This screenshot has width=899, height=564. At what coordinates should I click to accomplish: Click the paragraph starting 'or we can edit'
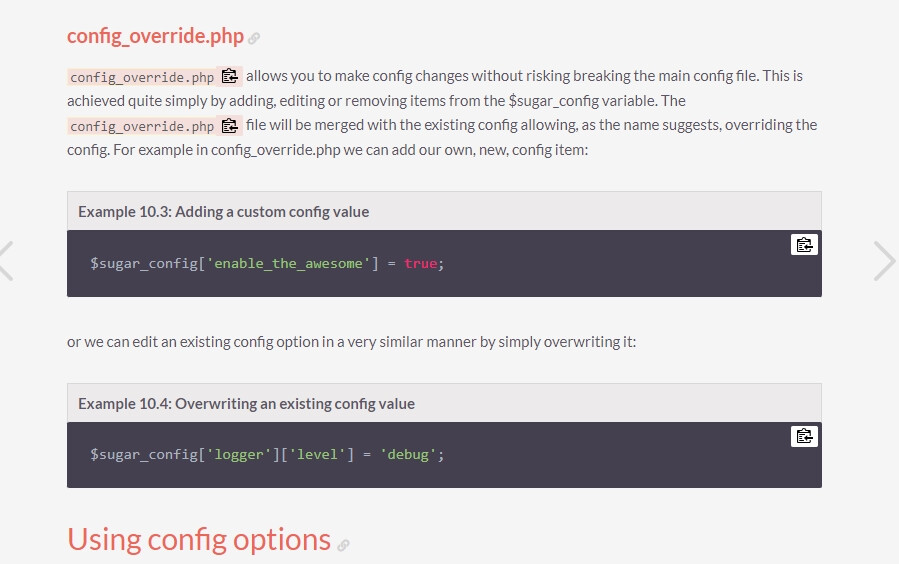click(x=351, y=342)
